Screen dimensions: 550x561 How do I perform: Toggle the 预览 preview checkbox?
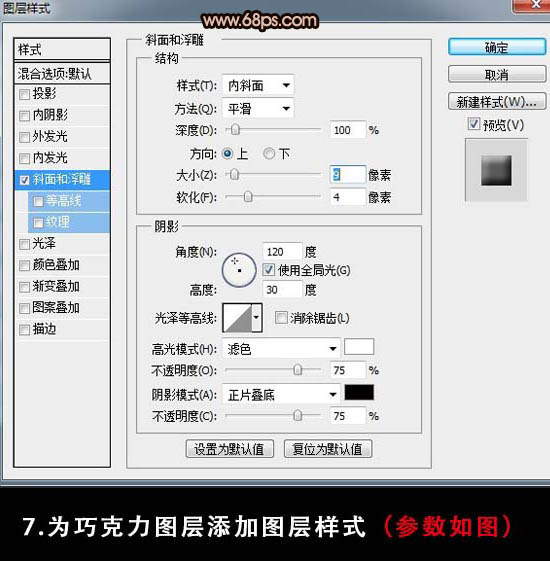473,124
